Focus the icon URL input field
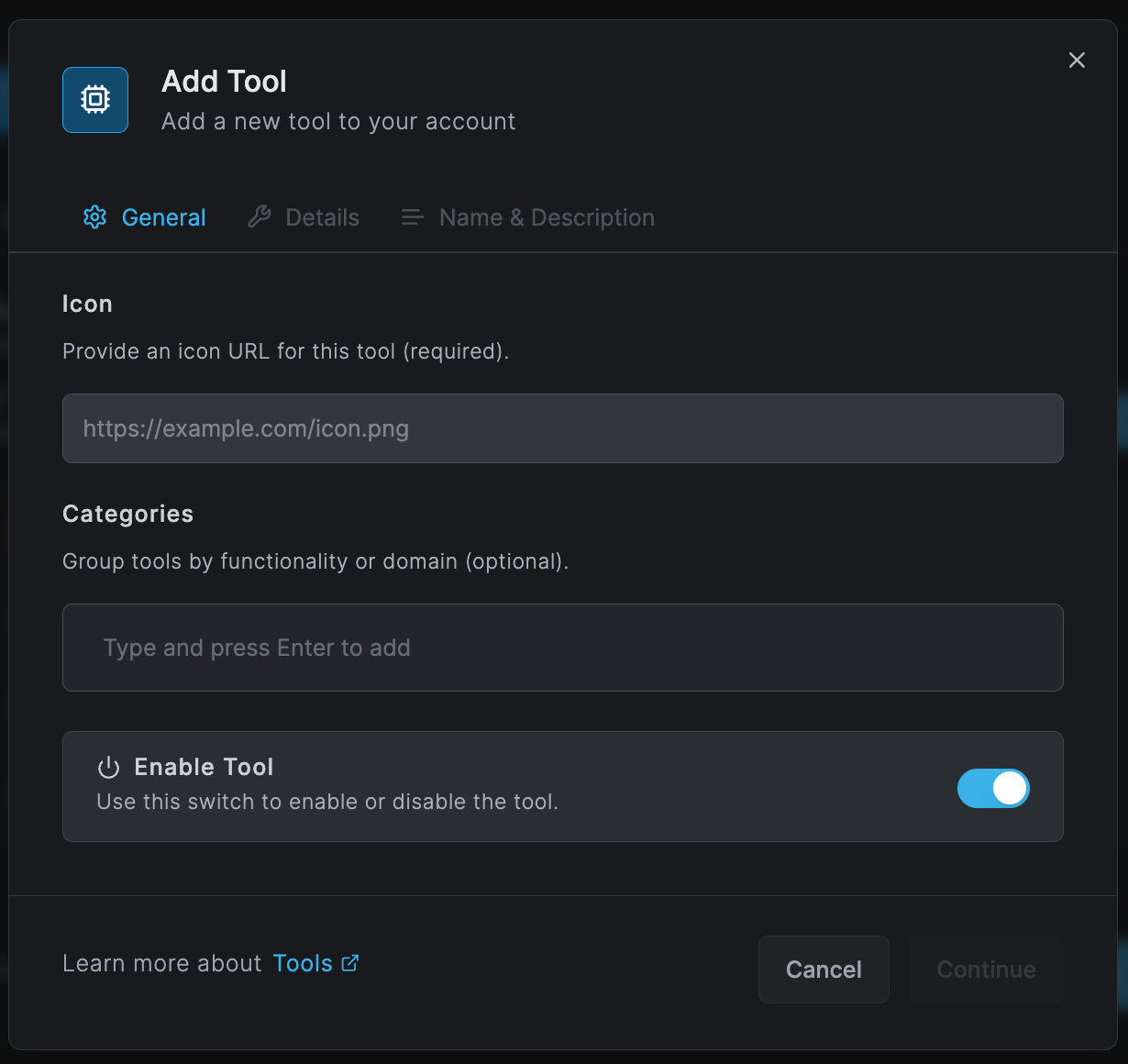The height and width of the screenshot is (1064, 1128). pos(562,427)
